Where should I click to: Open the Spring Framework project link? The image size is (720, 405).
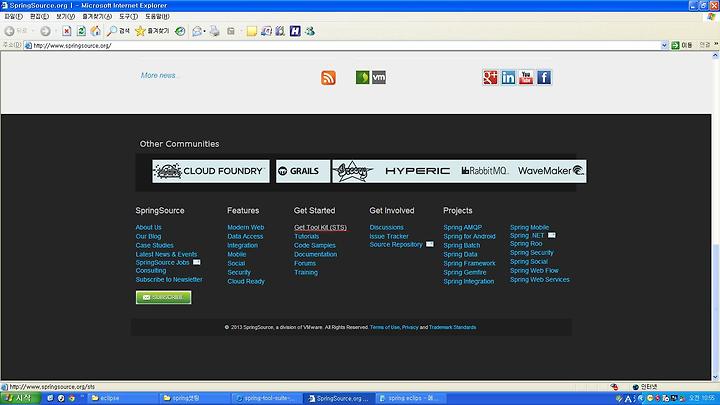(469, 263)
